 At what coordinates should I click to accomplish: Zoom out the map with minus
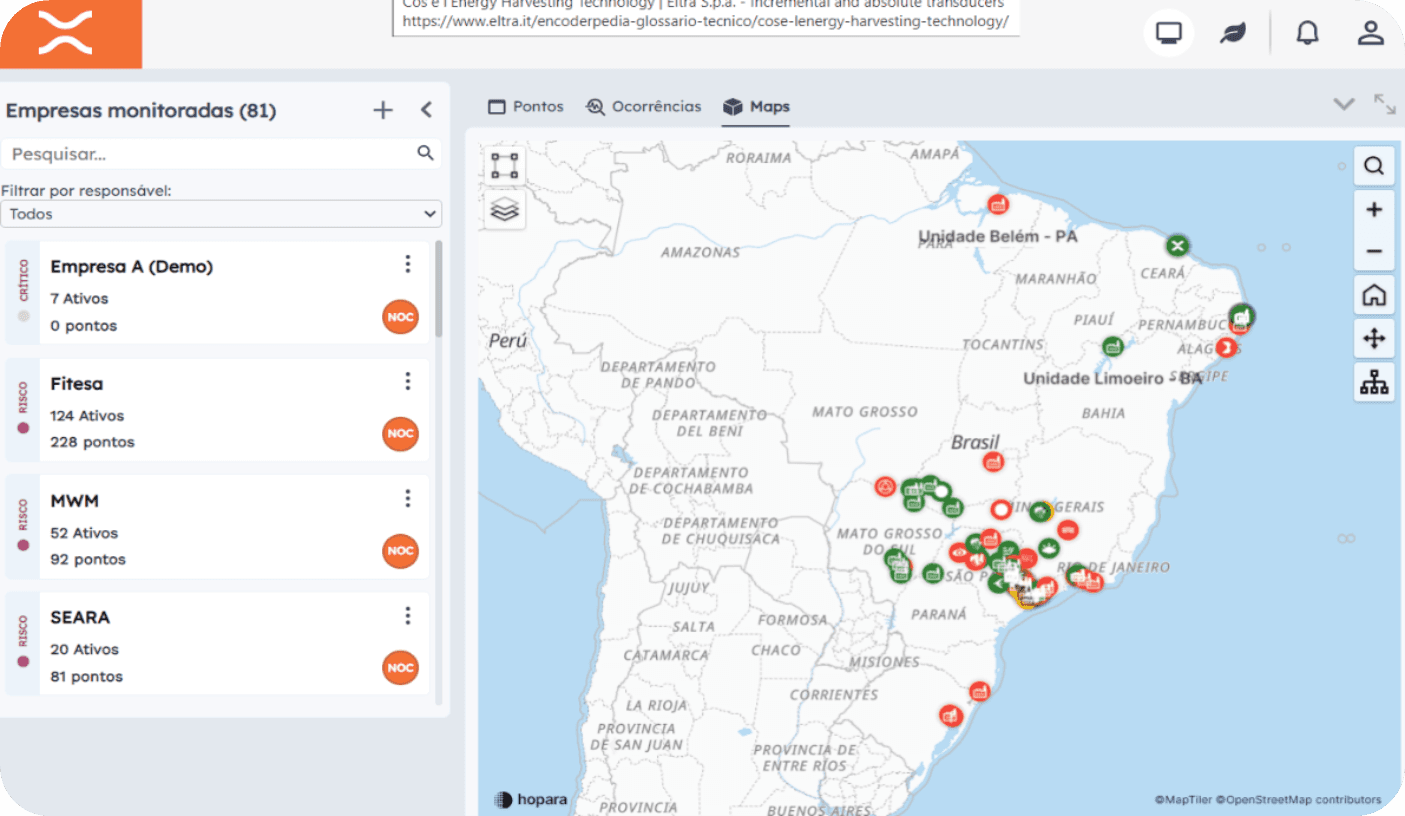coord(1374,251)
